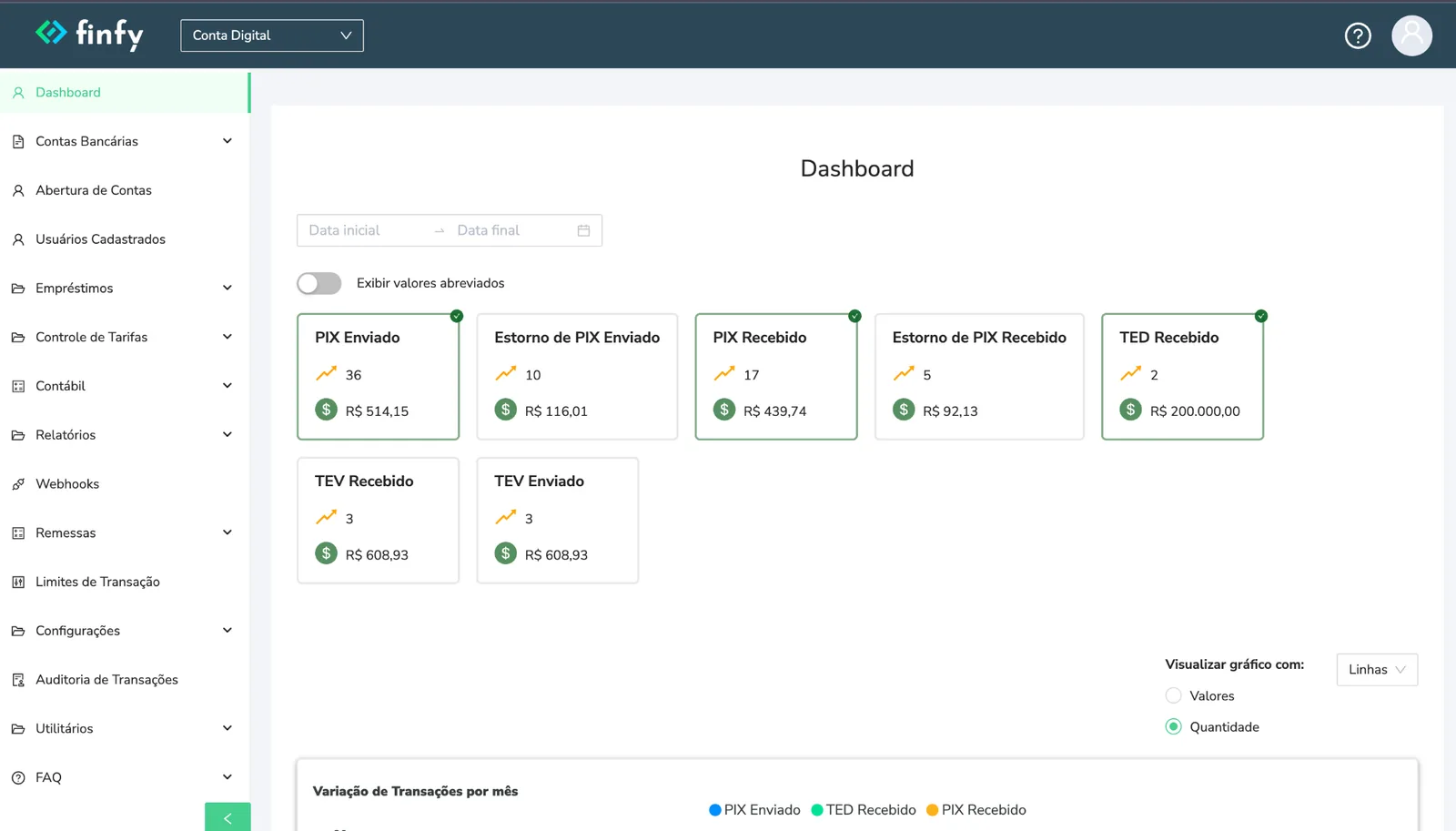This screenshot has width=1456, height=831.
Task: Expand Contas Bancárias chevron
Action: pos(227,141)
